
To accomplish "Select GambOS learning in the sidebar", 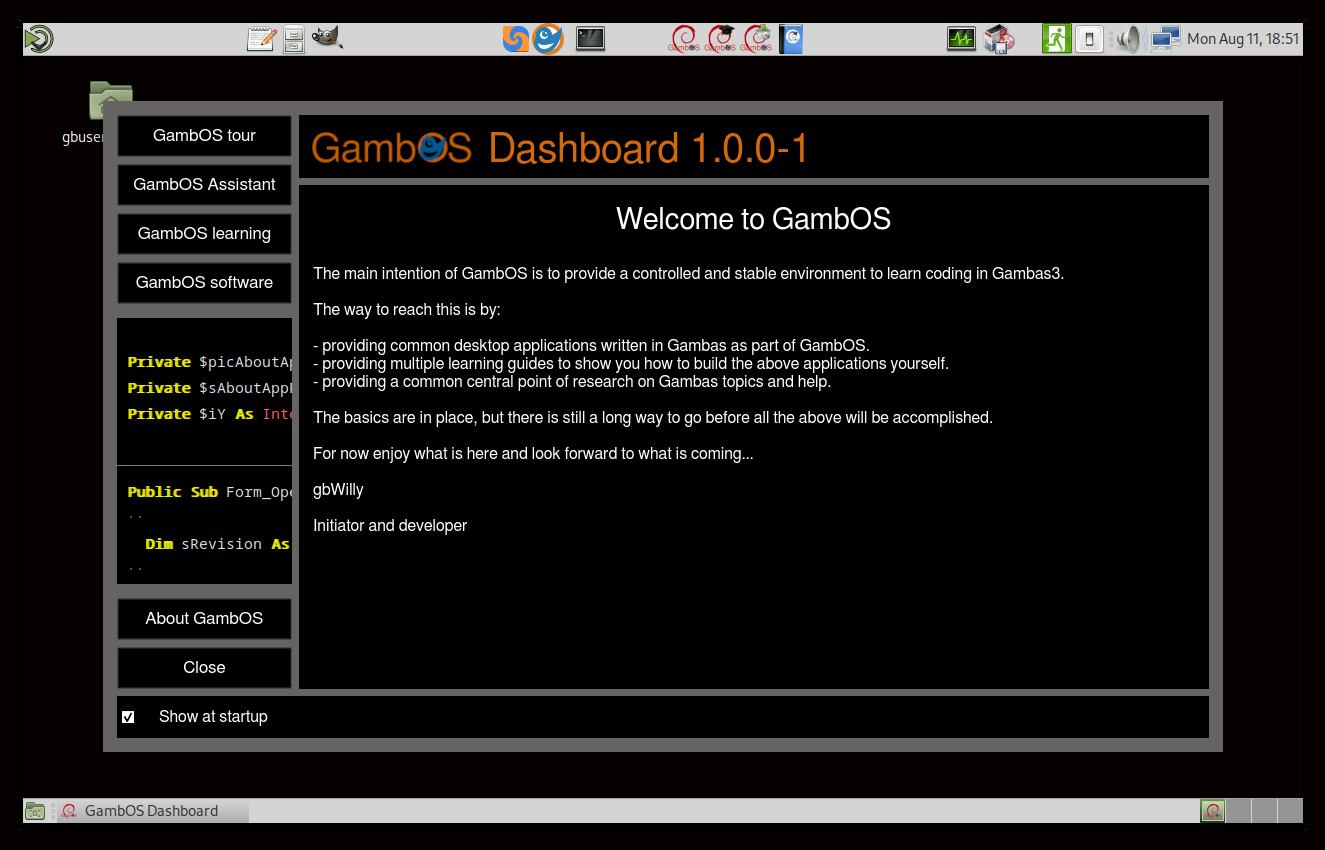I will [x=204, y=234].
